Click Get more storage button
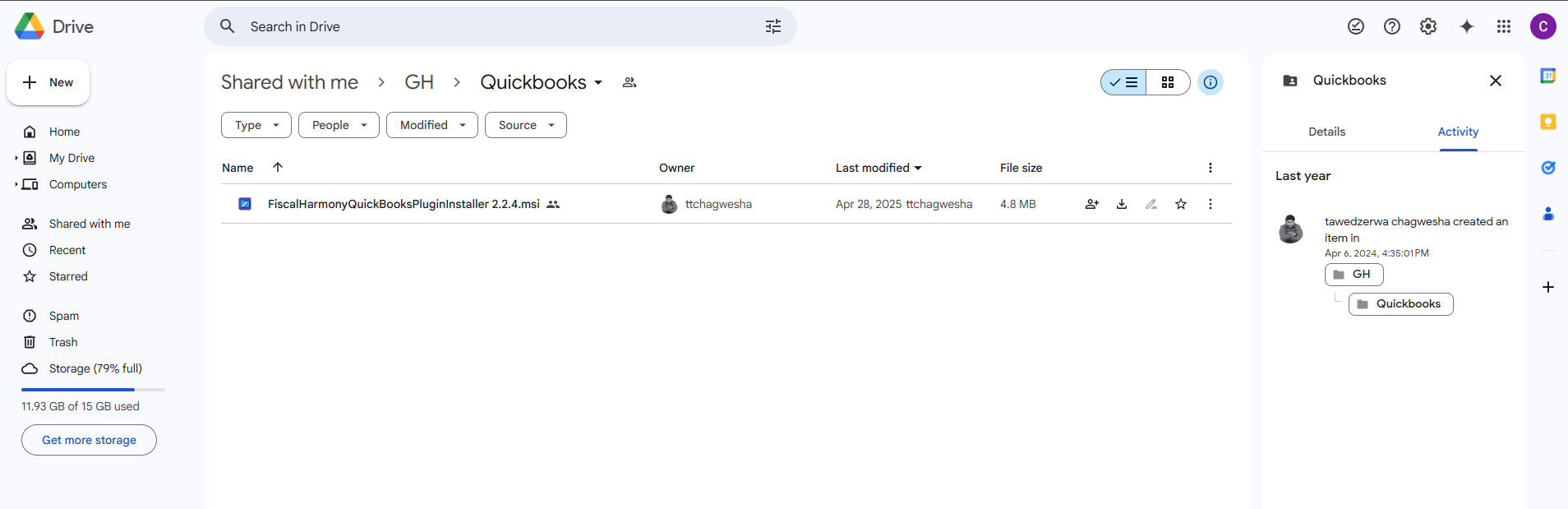1568x509 pixels. tap(89, 440)
